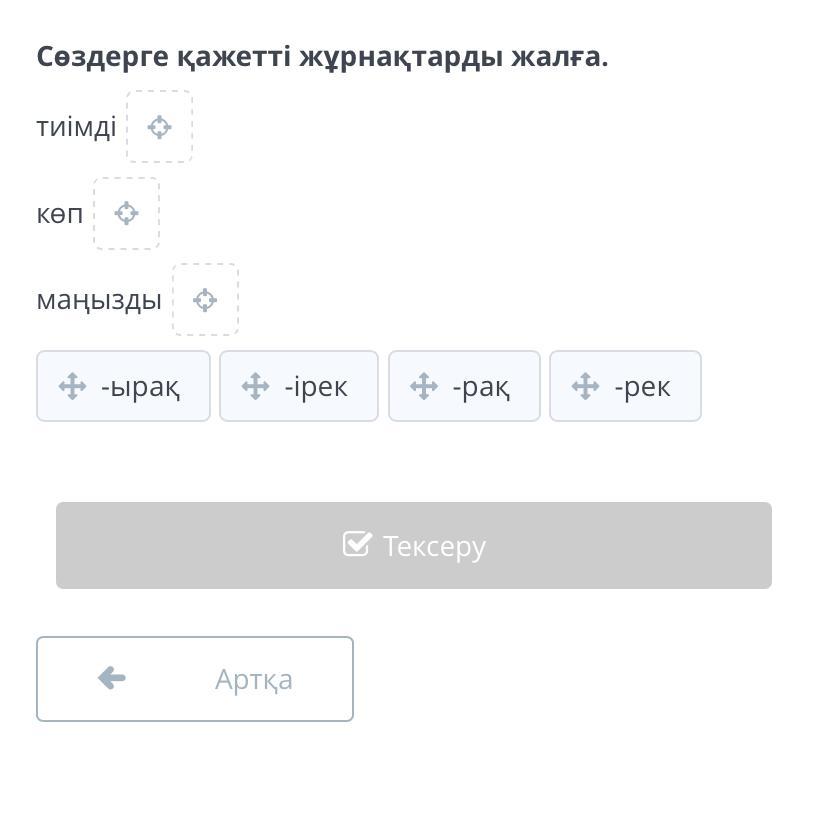Click the move handle on -рек tile
Screen dimensions: 828x828
pyautogui.click(x=585, y=386)
